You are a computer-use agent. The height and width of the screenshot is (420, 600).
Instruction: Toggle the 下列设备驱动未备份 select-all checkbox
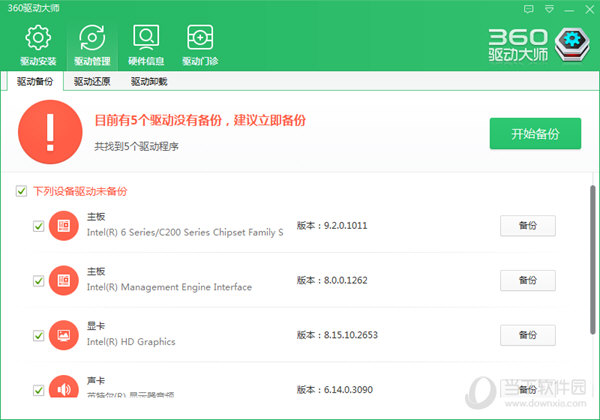[x=21, y=191]
